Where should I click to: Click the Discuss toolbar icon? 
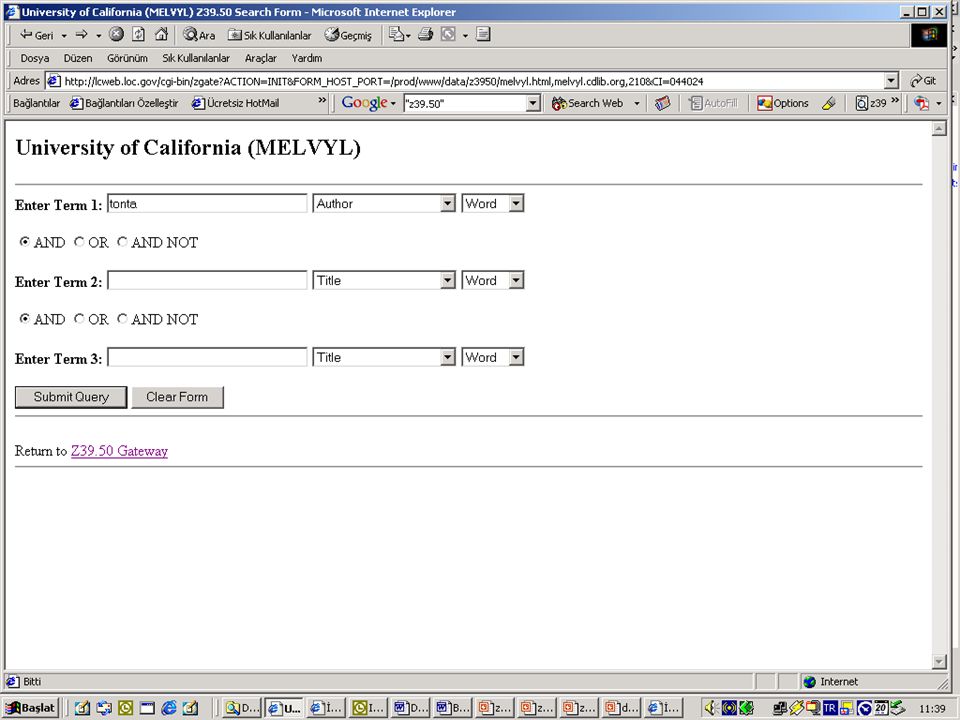coord(483,35)
